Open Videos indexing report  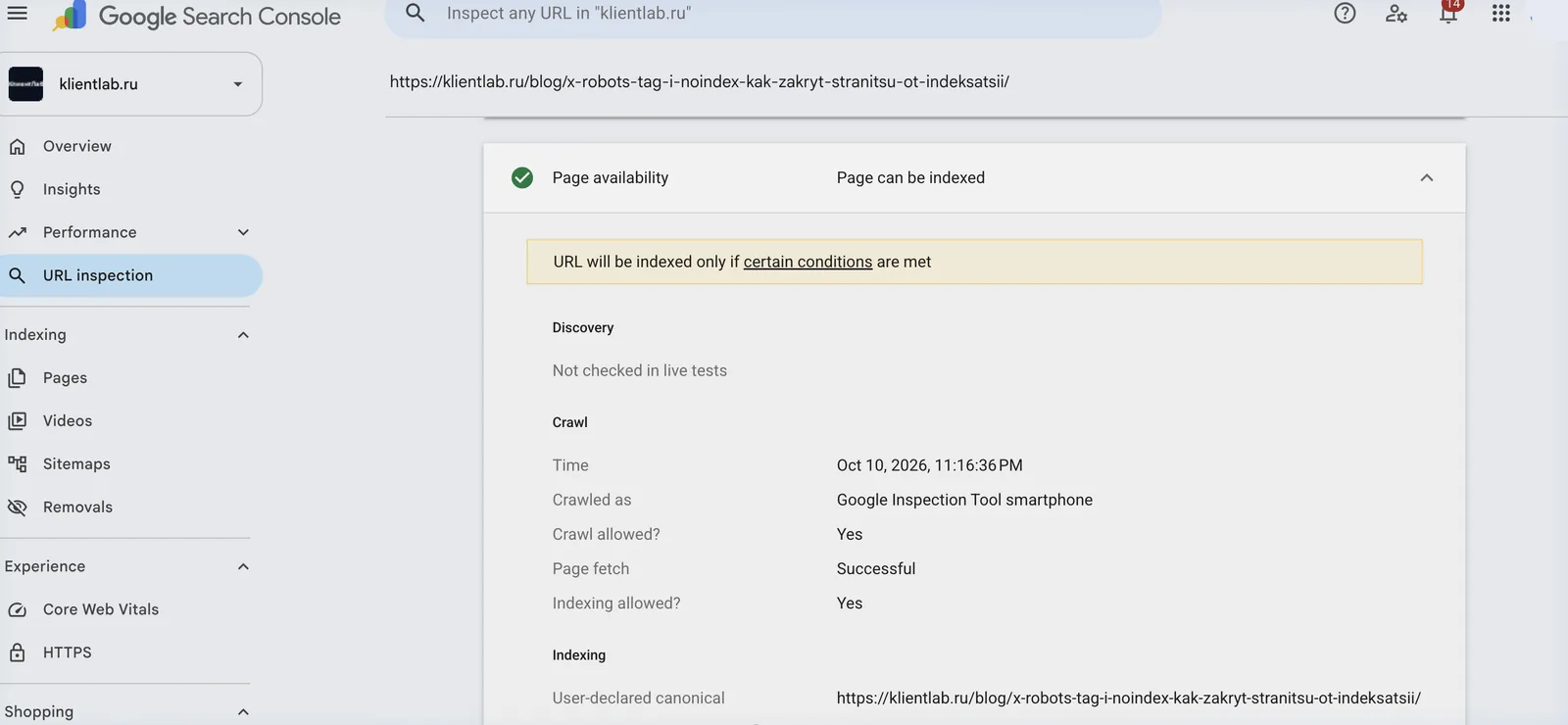68,420
